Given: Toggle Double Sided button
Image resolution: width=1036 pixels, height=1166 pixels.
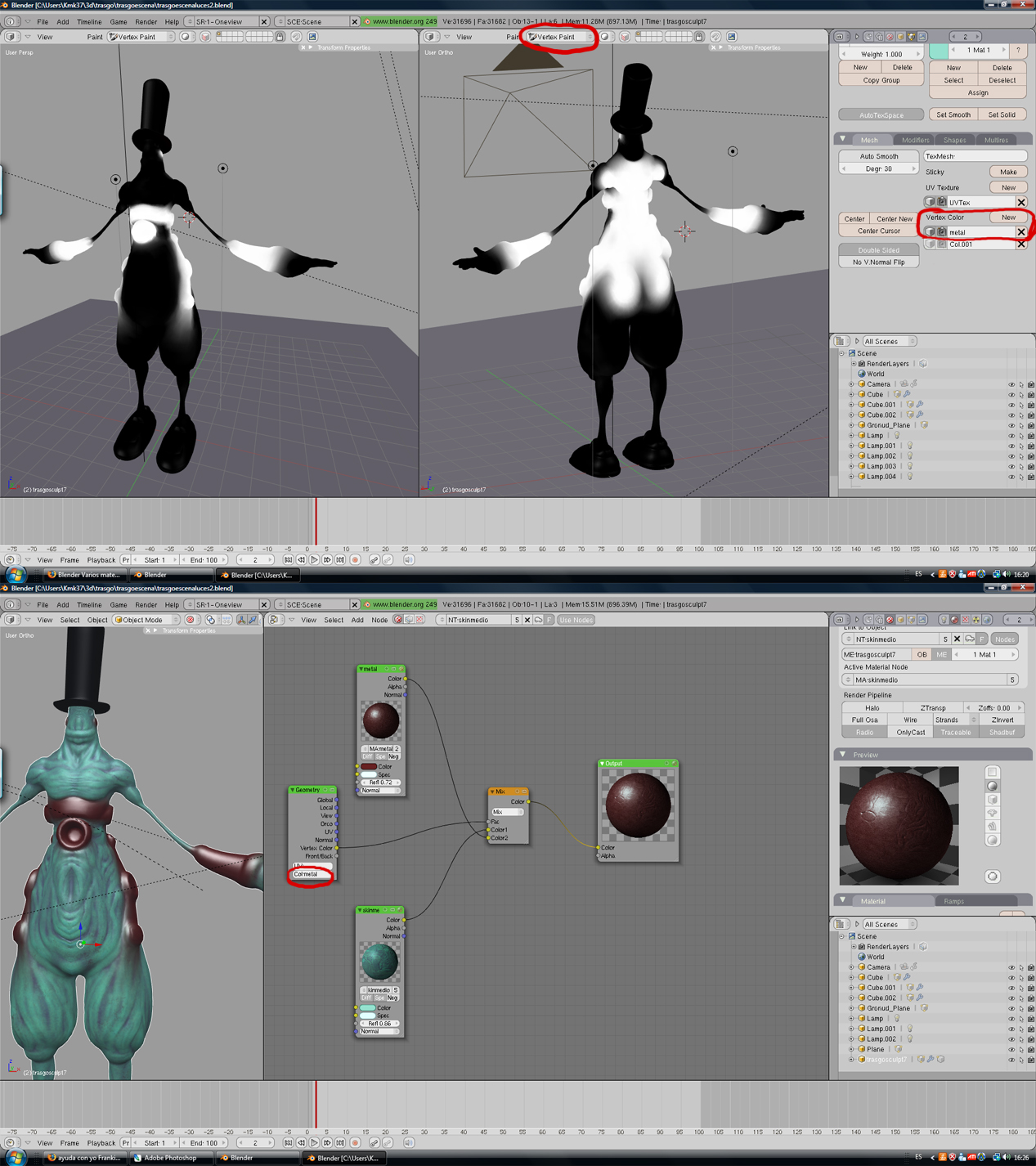Looking at the screenshot, I should pos(879,250).
